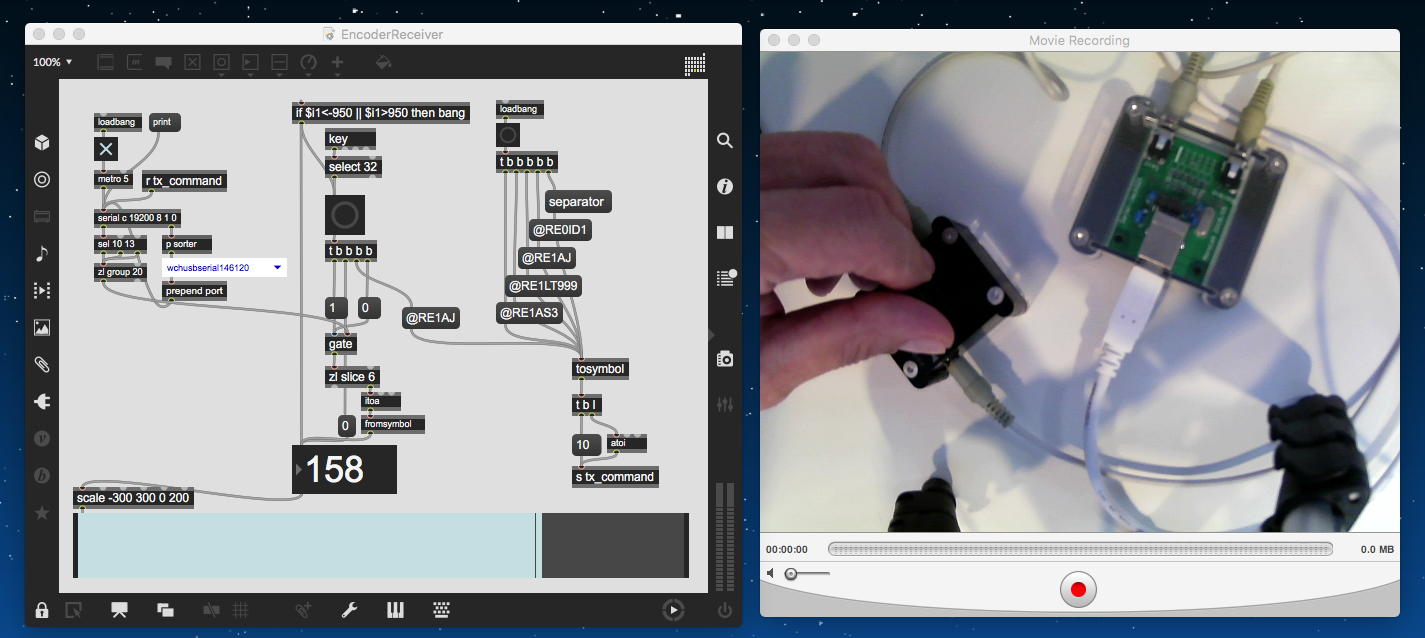Open the Modules circle icon in left sidebar

41,180
